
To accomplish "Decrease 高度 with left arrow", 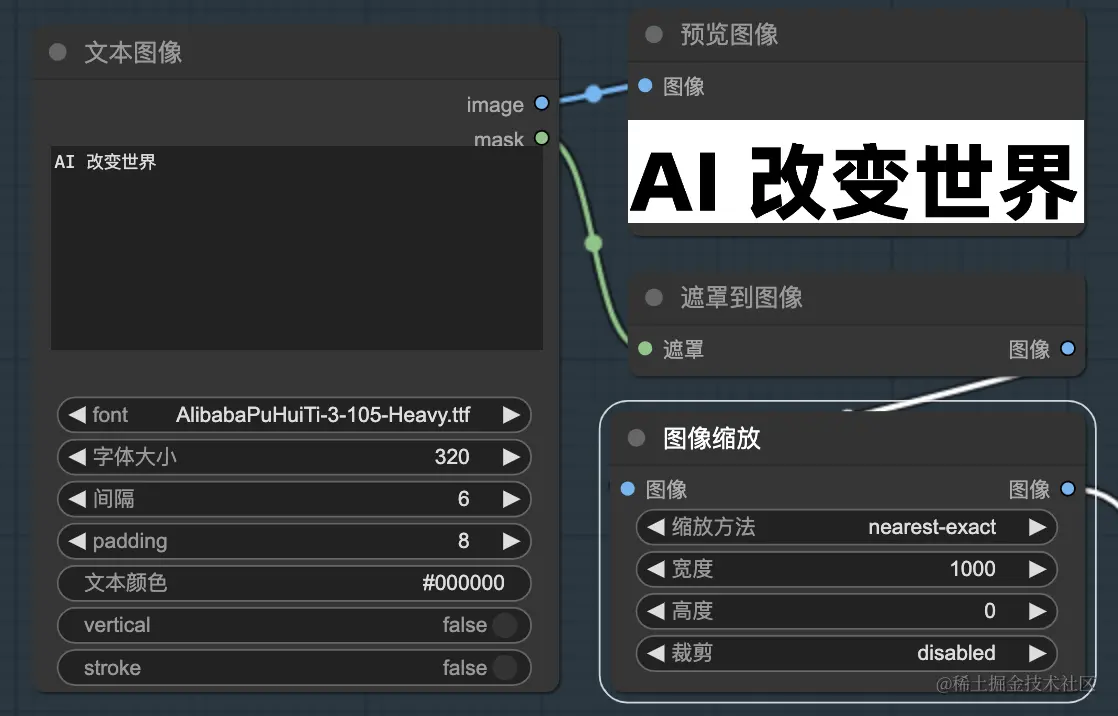I will (656, 611).
